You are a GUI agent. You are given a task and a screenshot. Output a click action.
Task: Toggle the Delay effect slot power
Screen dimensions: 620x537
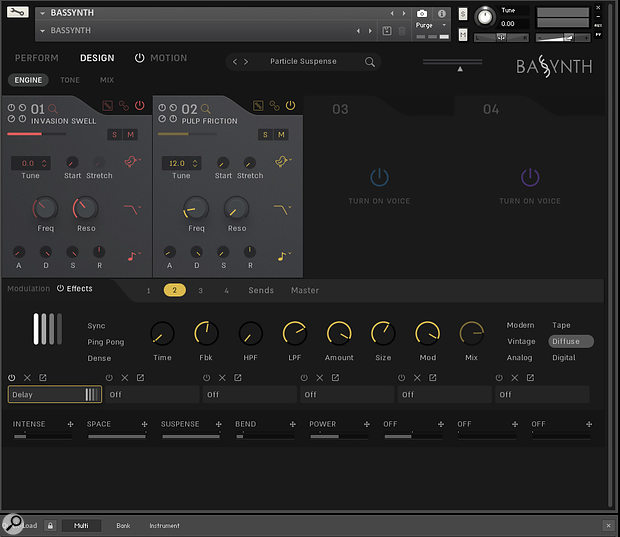(11, 378)
